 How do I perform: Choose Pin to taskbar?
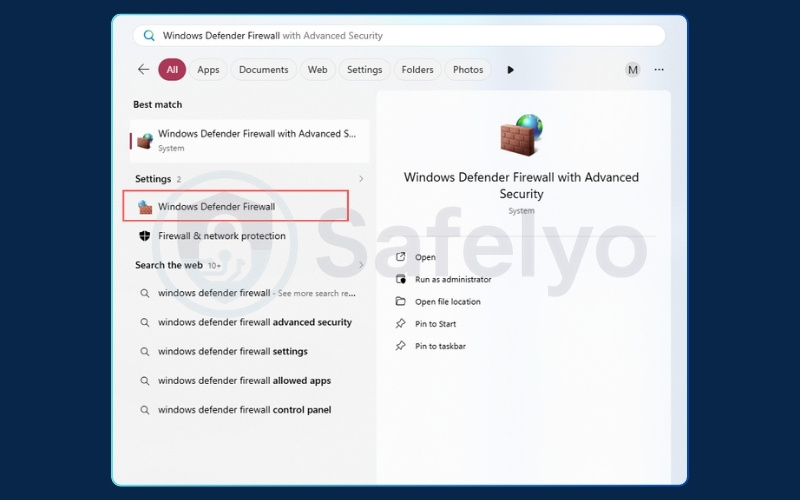pyautogui.click(x=440, y=346)
